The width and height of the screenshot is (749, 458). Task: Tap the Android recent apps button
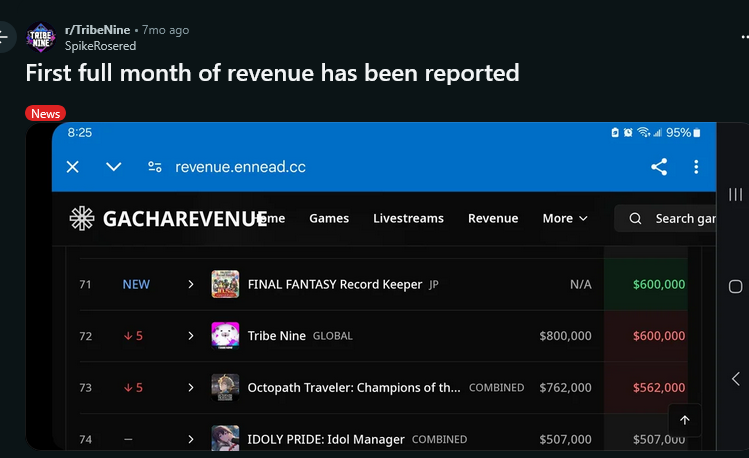(x=735, y=194)
